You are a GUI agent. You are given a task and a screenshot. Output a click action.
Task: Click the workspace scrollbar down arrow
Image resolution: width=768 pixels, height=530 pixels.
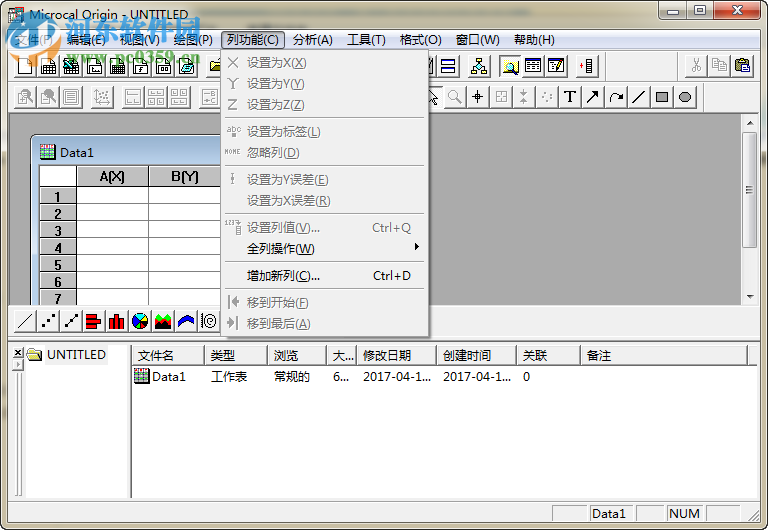(750, 297)
